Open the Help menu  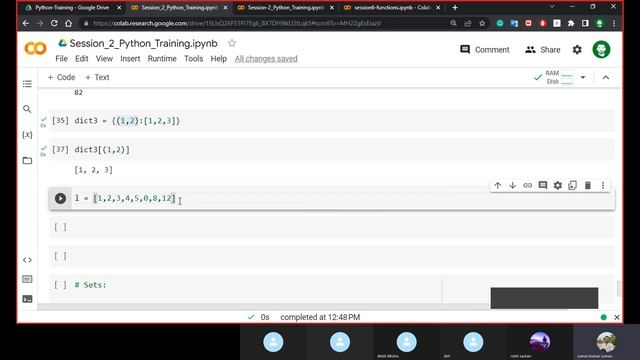pyautogui.click(x=218, y=59)
